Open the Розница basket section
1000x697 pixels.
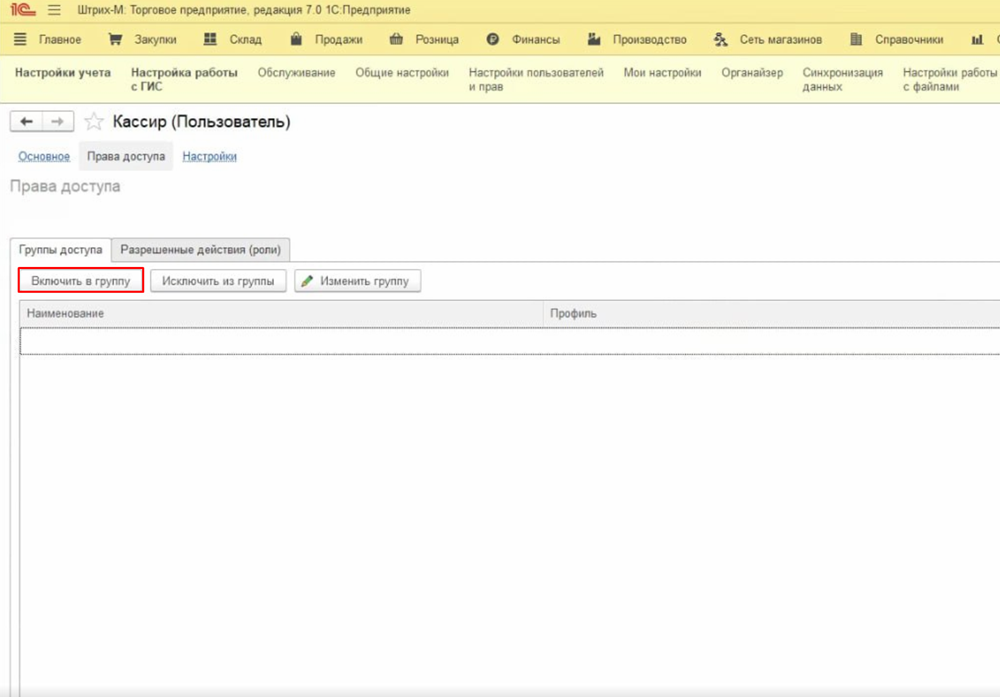click(424, 40)
